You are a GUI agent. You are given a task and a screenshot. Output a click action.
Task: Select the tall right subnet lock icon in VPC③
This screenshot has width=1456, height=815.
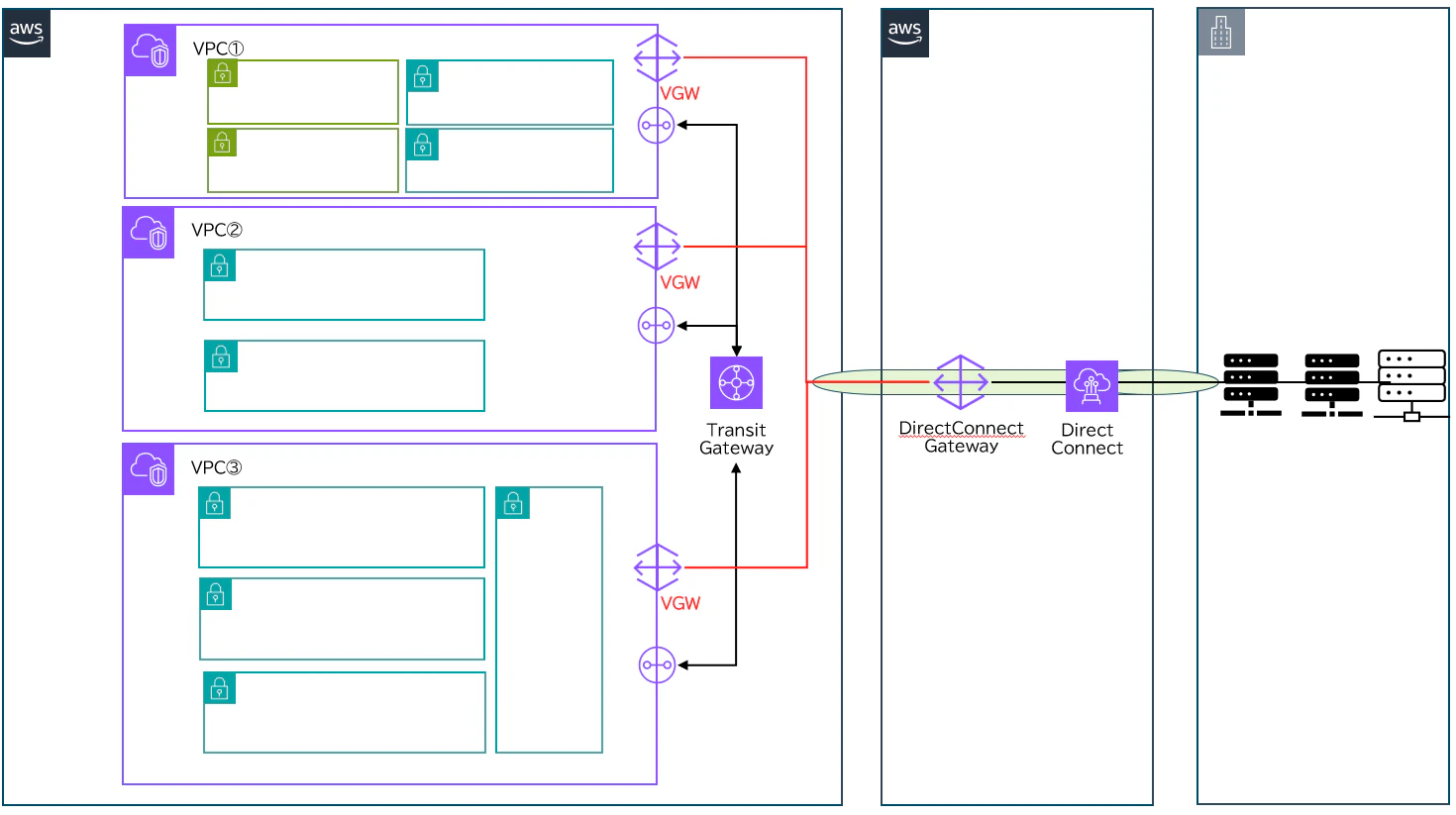coord(513,503)
